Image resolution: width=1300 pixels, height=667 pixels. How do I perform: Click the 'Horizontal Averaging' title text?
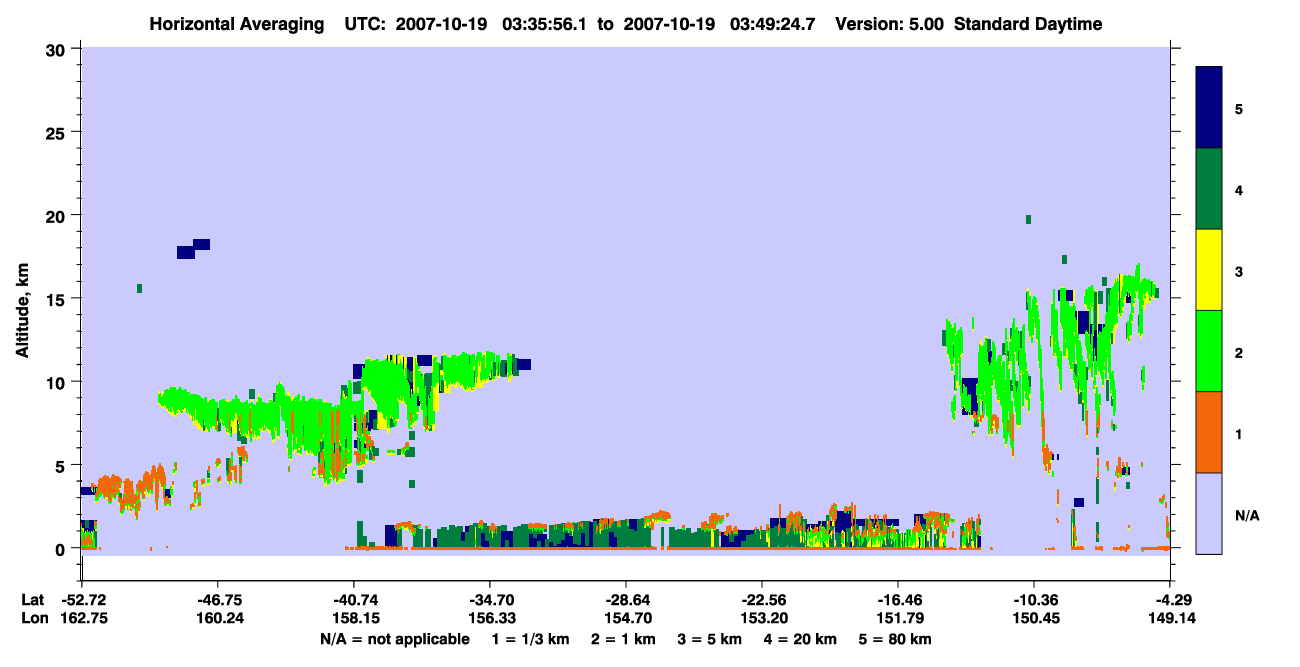pos(235,24)
